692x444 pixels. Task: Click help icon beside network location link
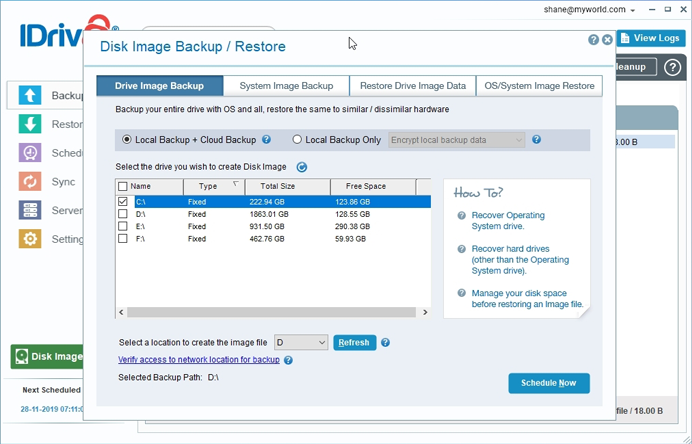point(288,360)
